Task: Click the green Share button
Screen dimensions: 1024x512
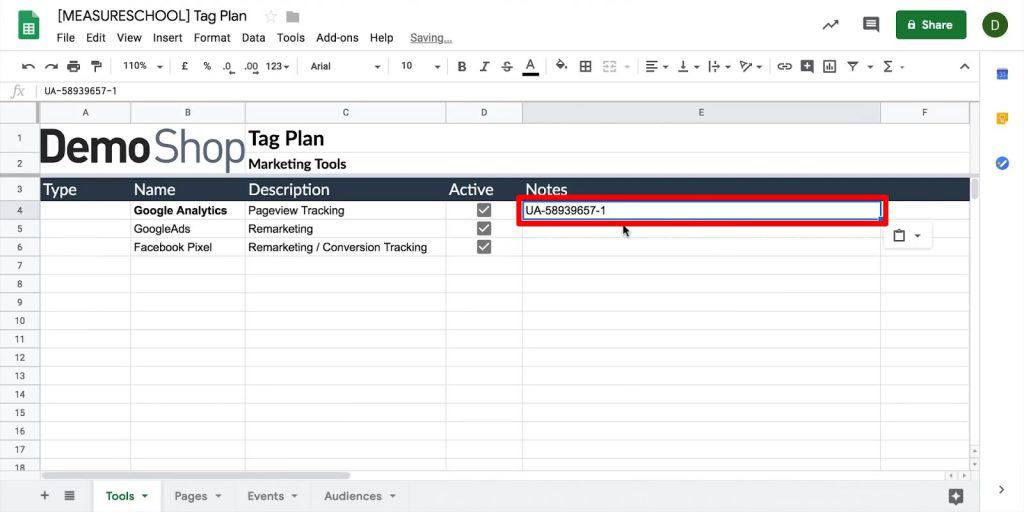Action: 931,25
